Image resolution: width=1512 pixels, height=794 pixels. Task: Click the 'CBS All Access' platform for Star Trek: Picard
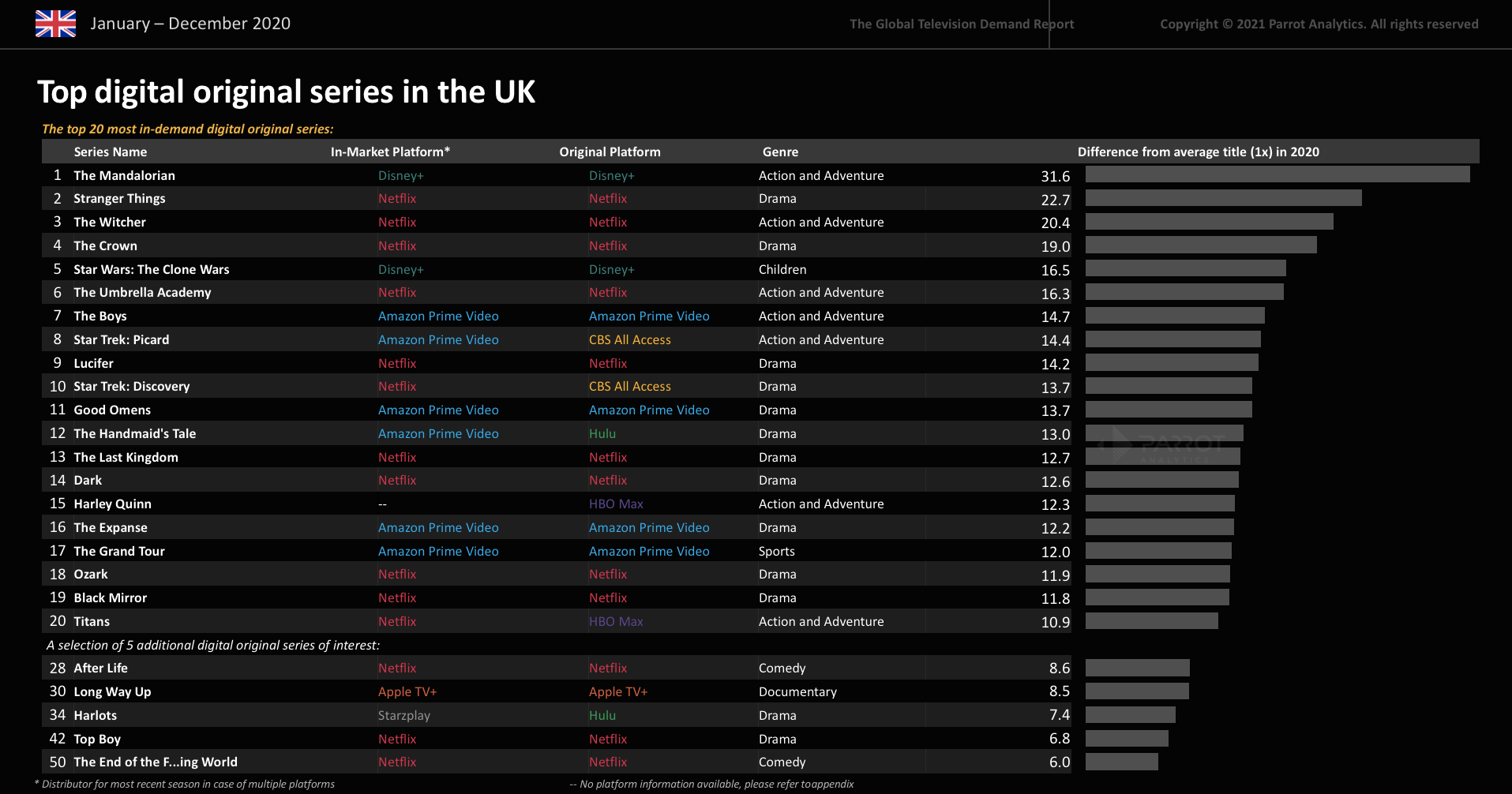point(630,340)
